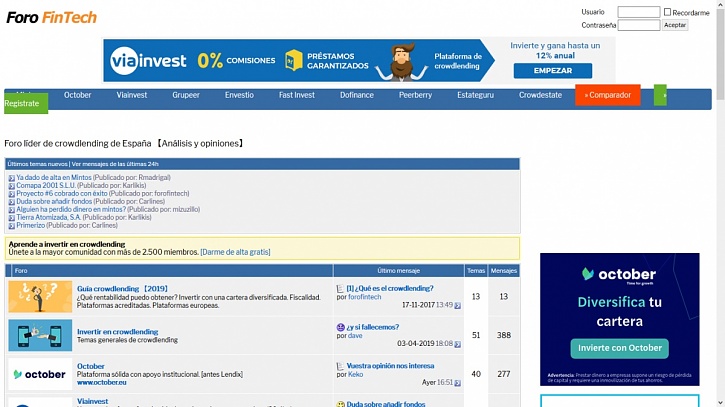Open Invertir en crowdlending forum thumbnail image
Image resolution: width=725 pixels, height=407 pixels.
(x=40, y=335)
